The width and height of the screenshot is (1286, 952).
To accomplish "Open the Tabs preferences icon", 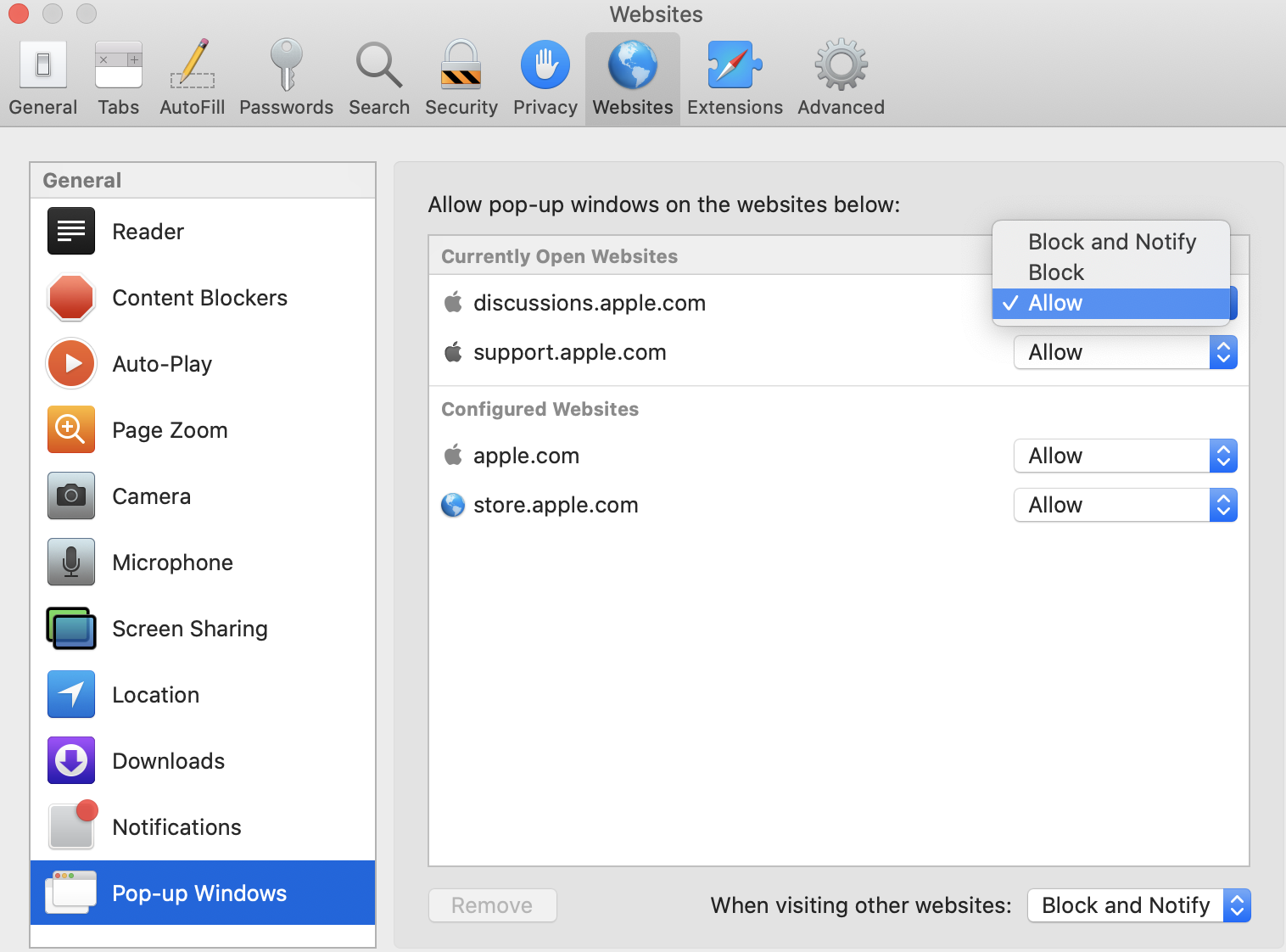I will point(119,64).
